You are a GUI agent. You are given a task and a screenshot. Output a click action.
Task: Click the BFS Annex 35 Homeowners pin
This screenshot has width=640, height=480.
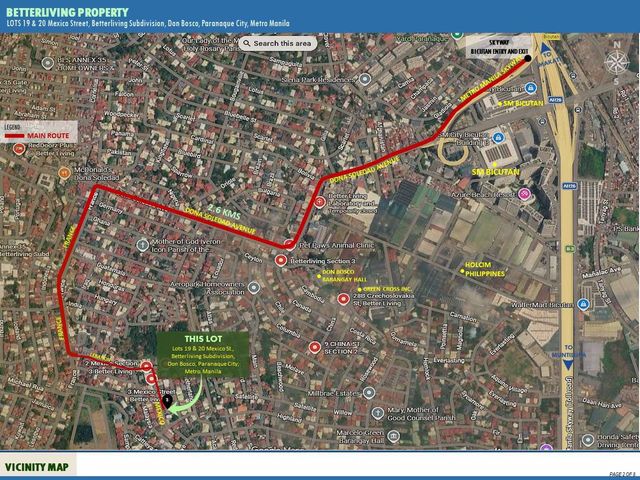[x=48, y=63]
